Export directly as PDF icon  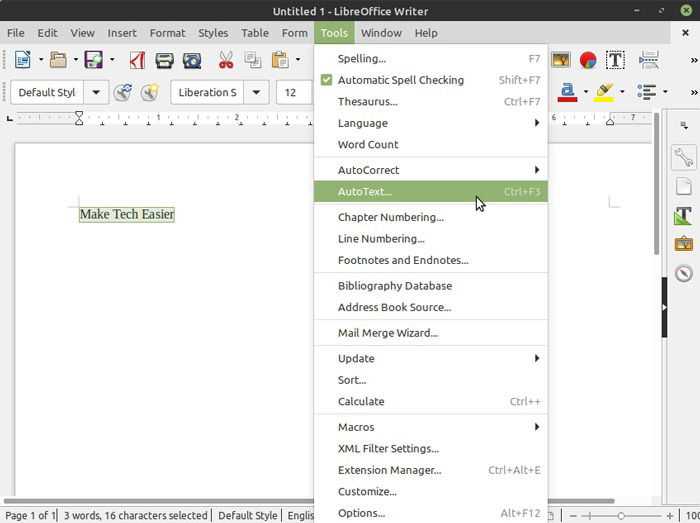point(137,60)
